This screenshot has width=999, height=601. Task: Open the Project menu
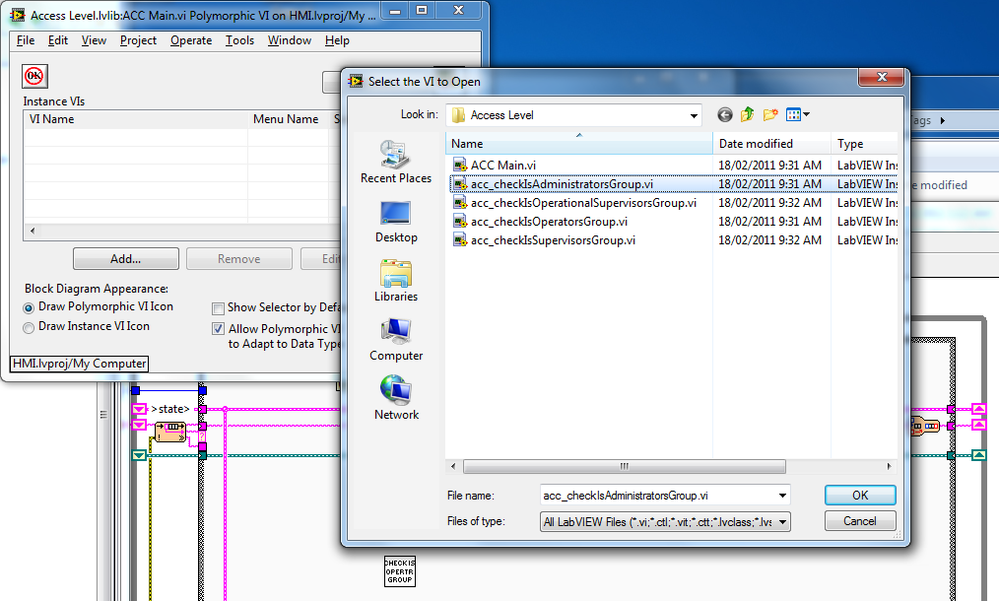click(138, 40)
